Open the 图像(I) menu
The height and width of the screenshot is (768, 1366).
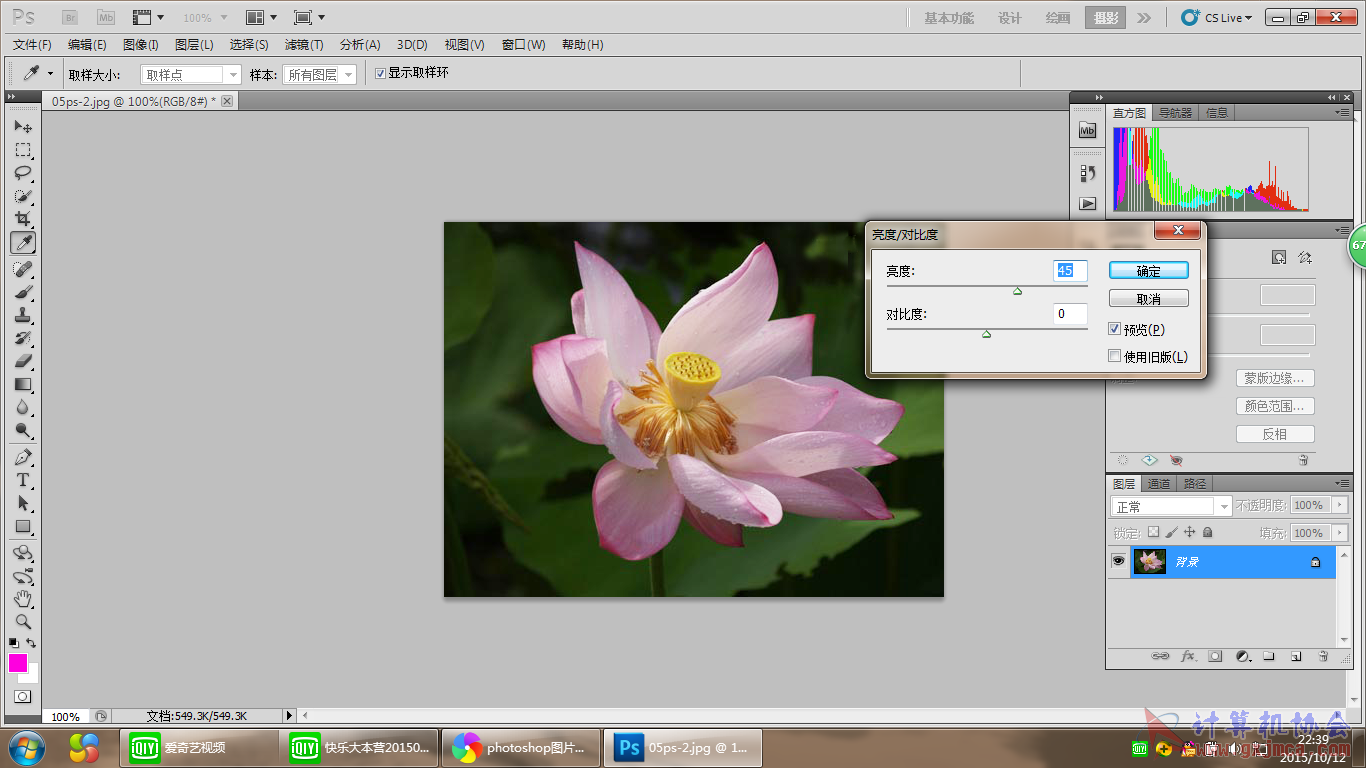pos(141,45)
